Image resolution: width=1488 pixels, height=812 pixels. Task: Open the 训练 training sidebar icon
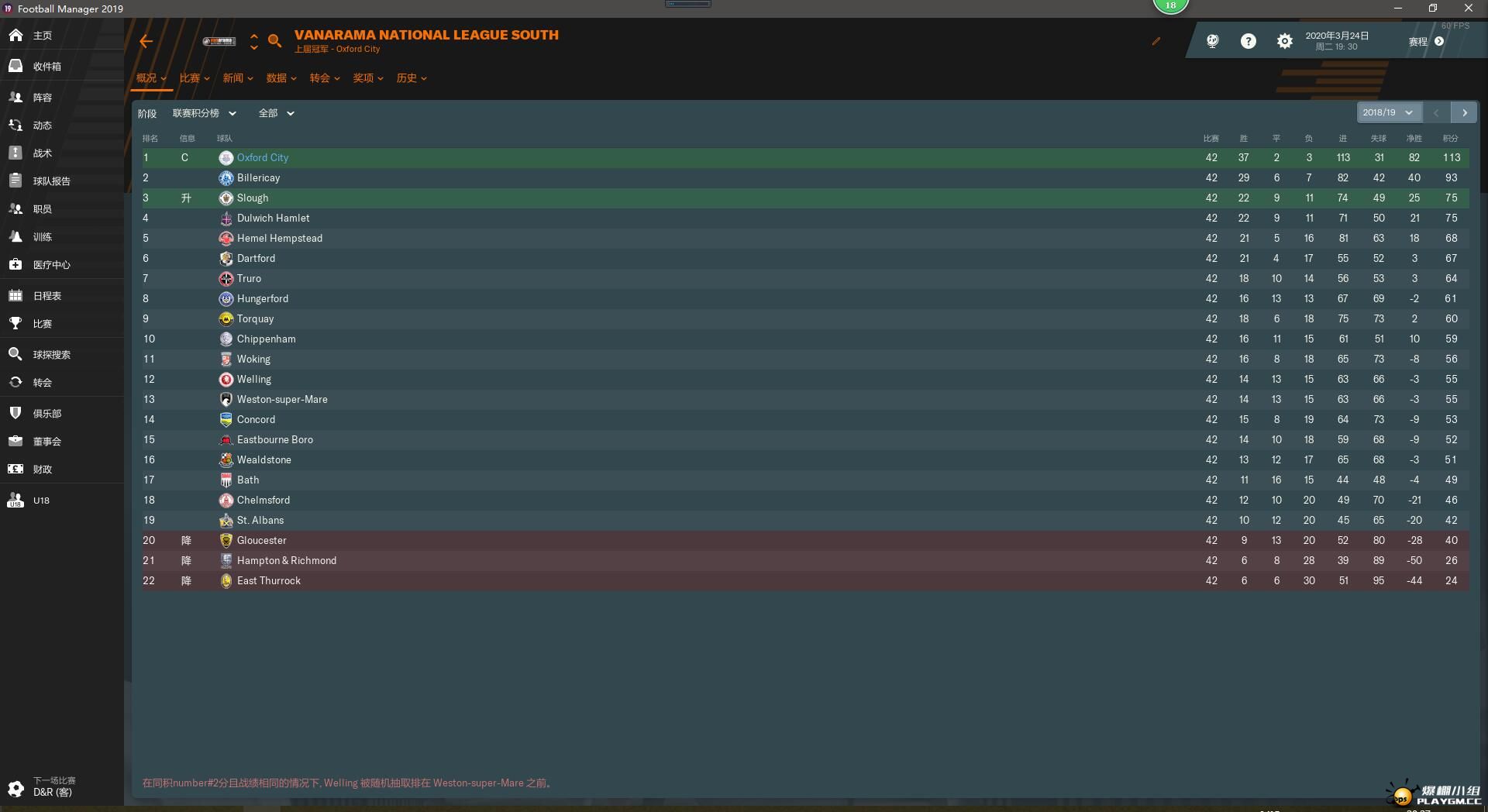pos(15,237)
